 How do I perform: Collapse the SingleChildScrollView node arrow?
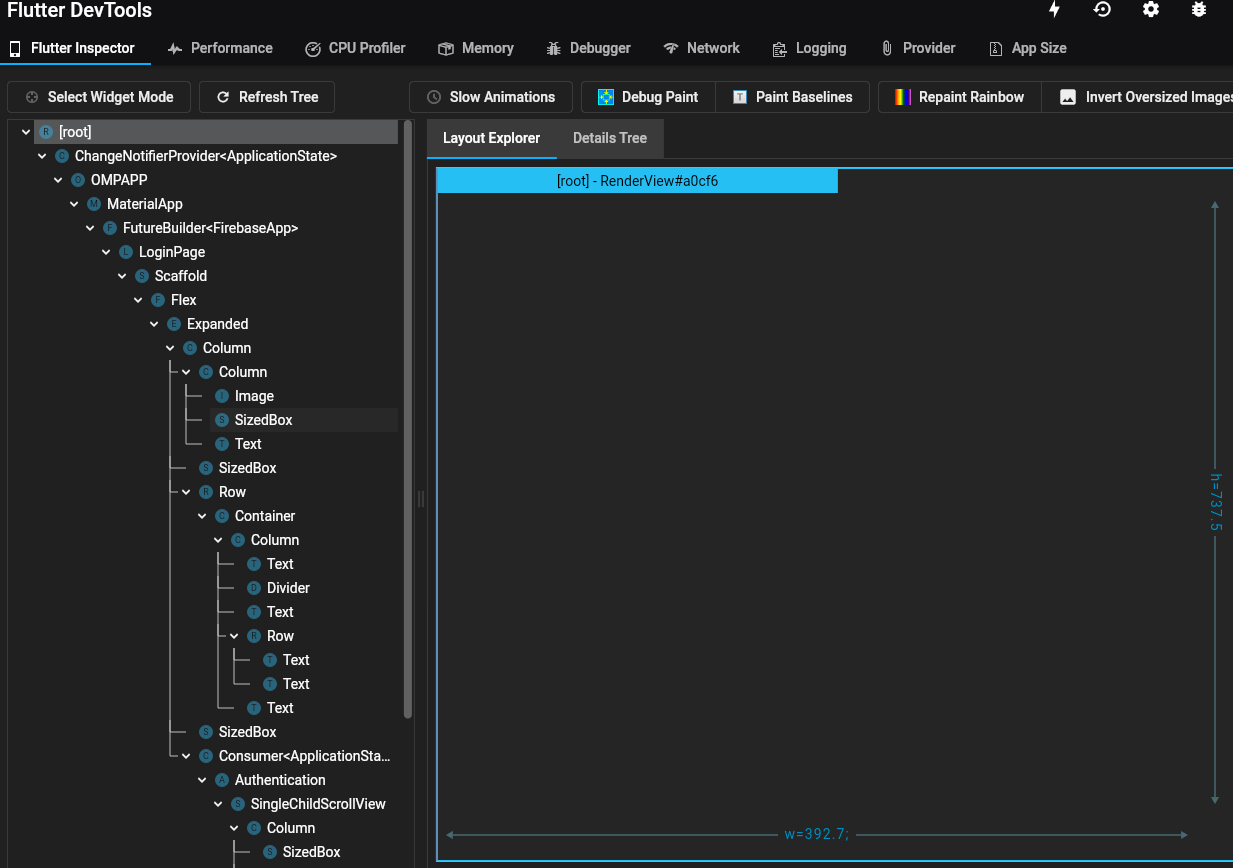pyautogui.click(x=218, y=804)
